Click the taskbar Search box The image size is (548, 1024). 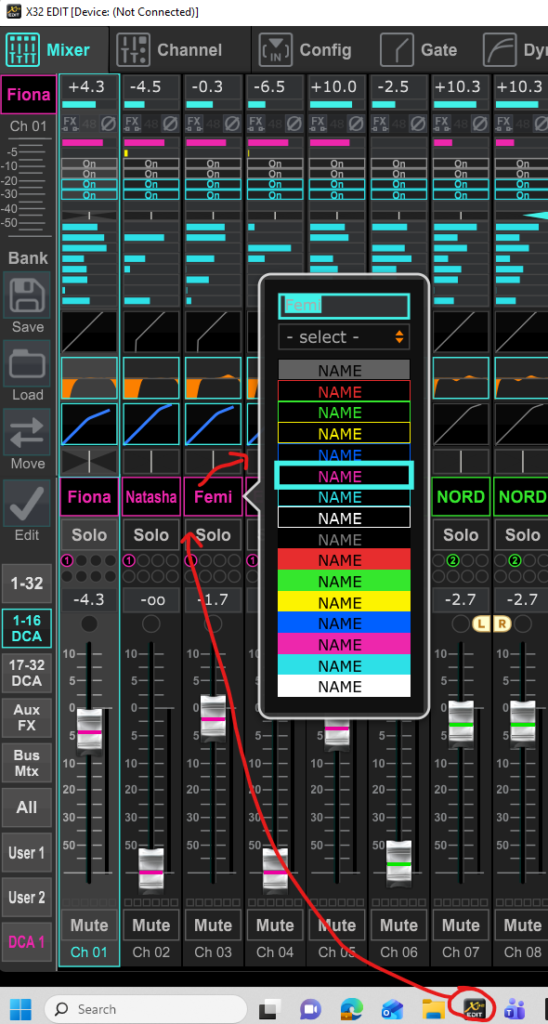coord(146,1009)
